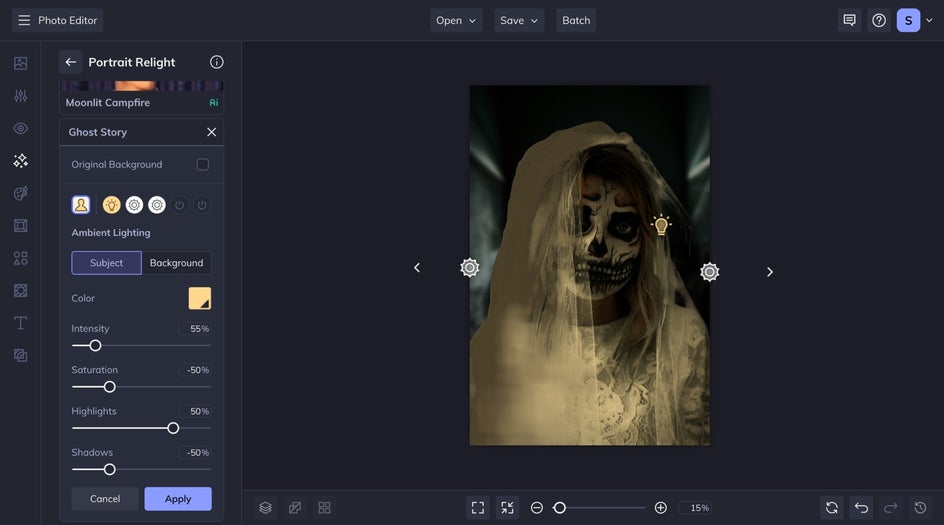Click the Cancel button
The image size is (944, 525).
(x=105, y=499)
